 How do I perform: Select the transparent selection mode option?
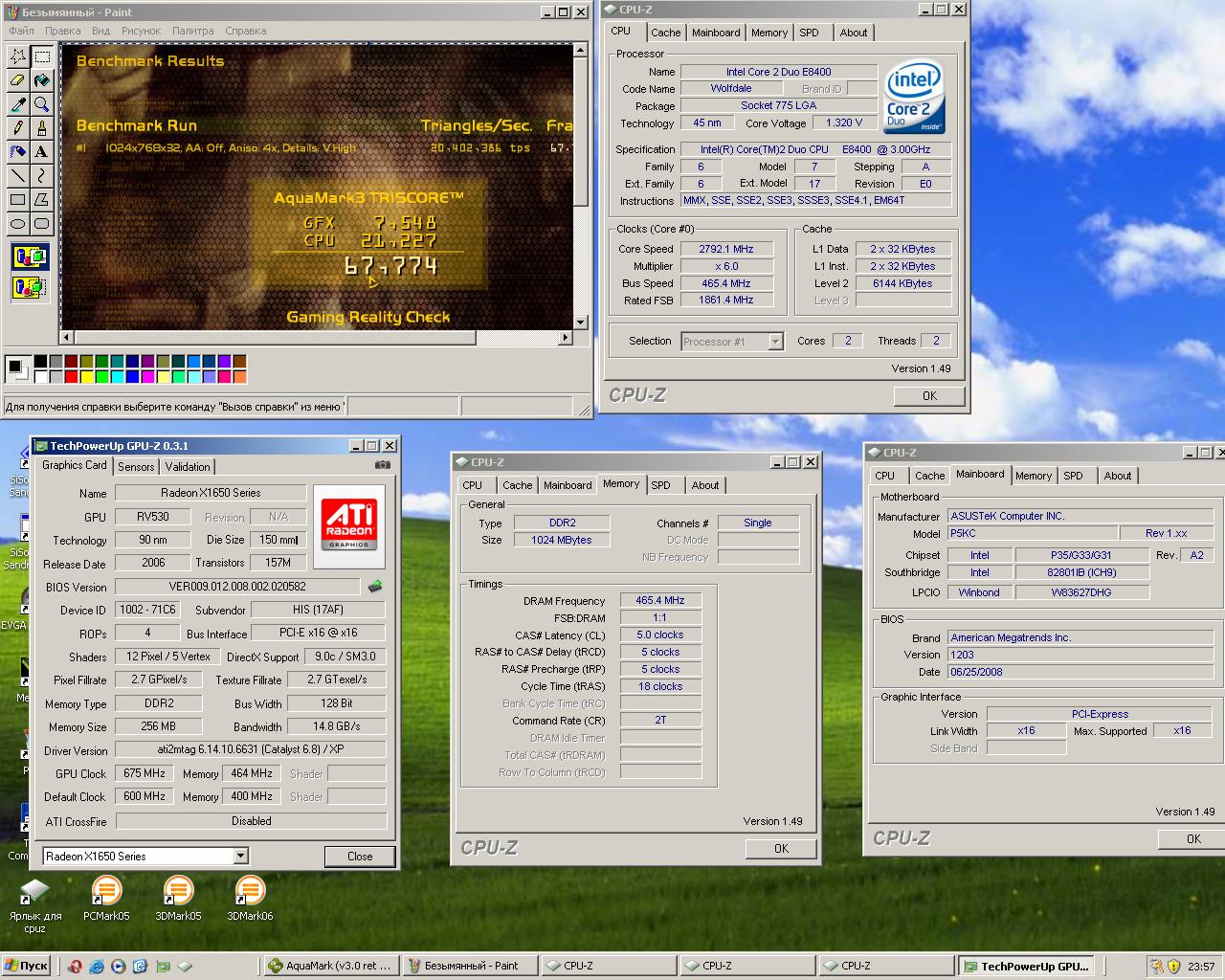tap(30, 286)
